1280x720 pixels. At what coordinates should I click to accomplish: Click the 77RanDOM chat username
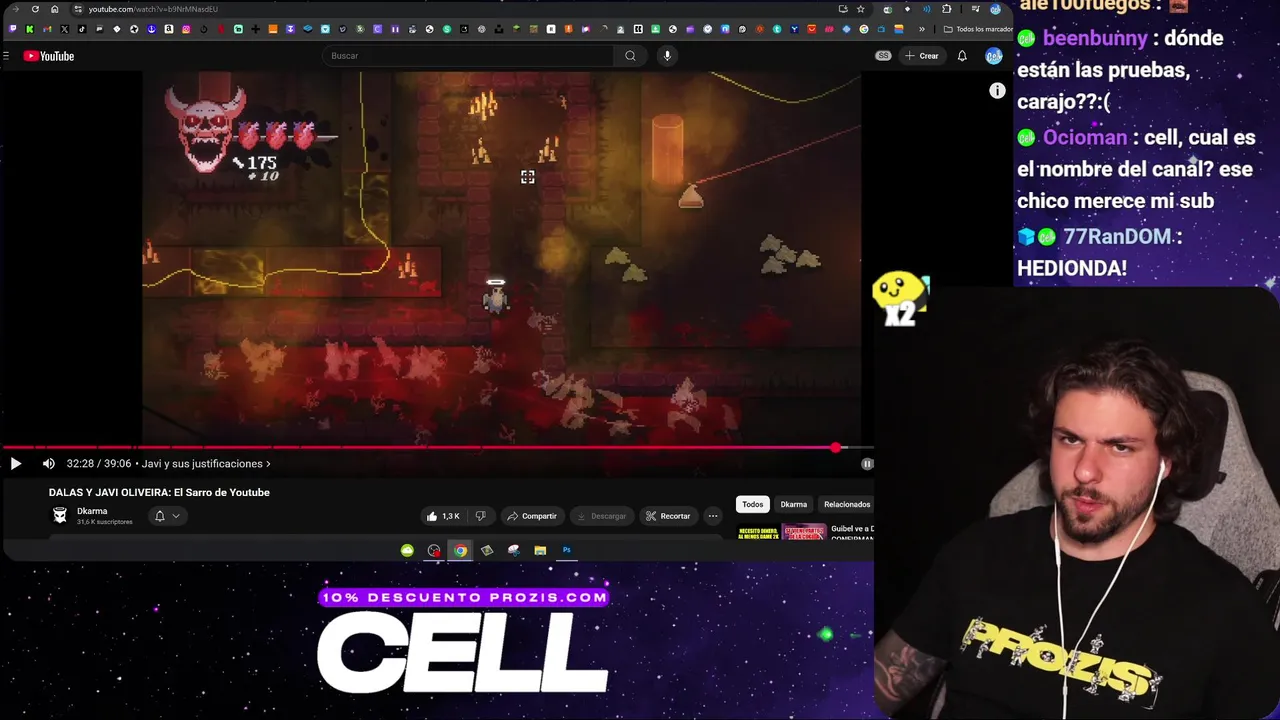[x=1116, y=237]
